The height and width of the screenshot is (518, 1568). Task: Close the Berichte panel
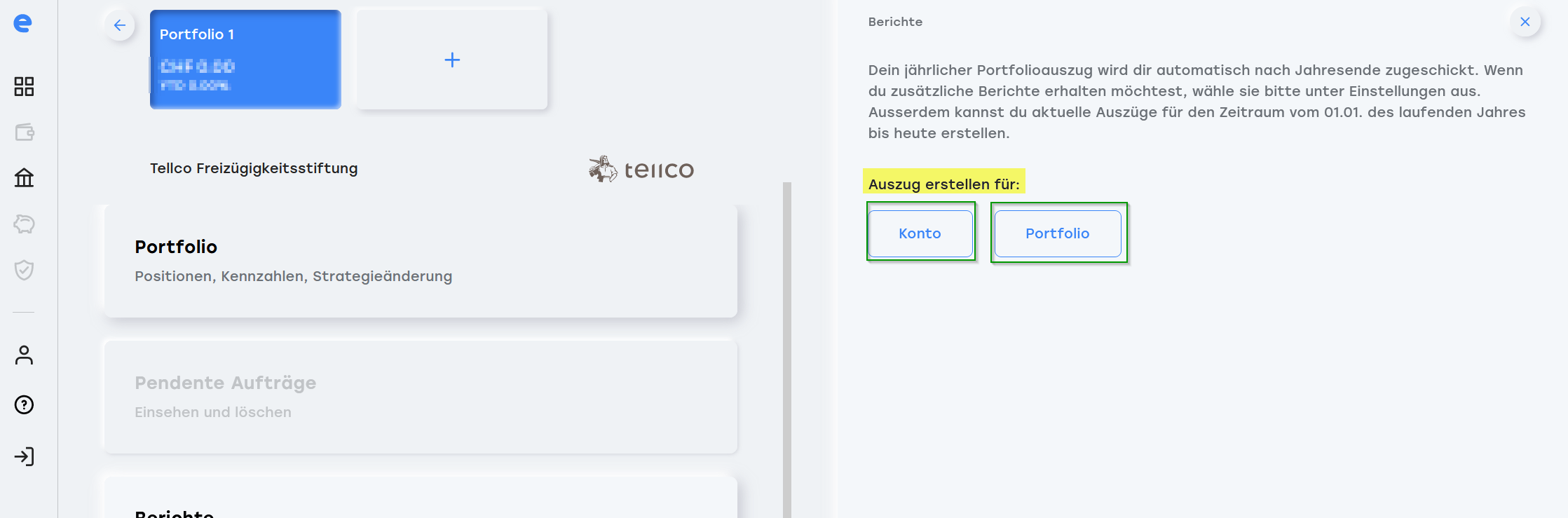1525,22
